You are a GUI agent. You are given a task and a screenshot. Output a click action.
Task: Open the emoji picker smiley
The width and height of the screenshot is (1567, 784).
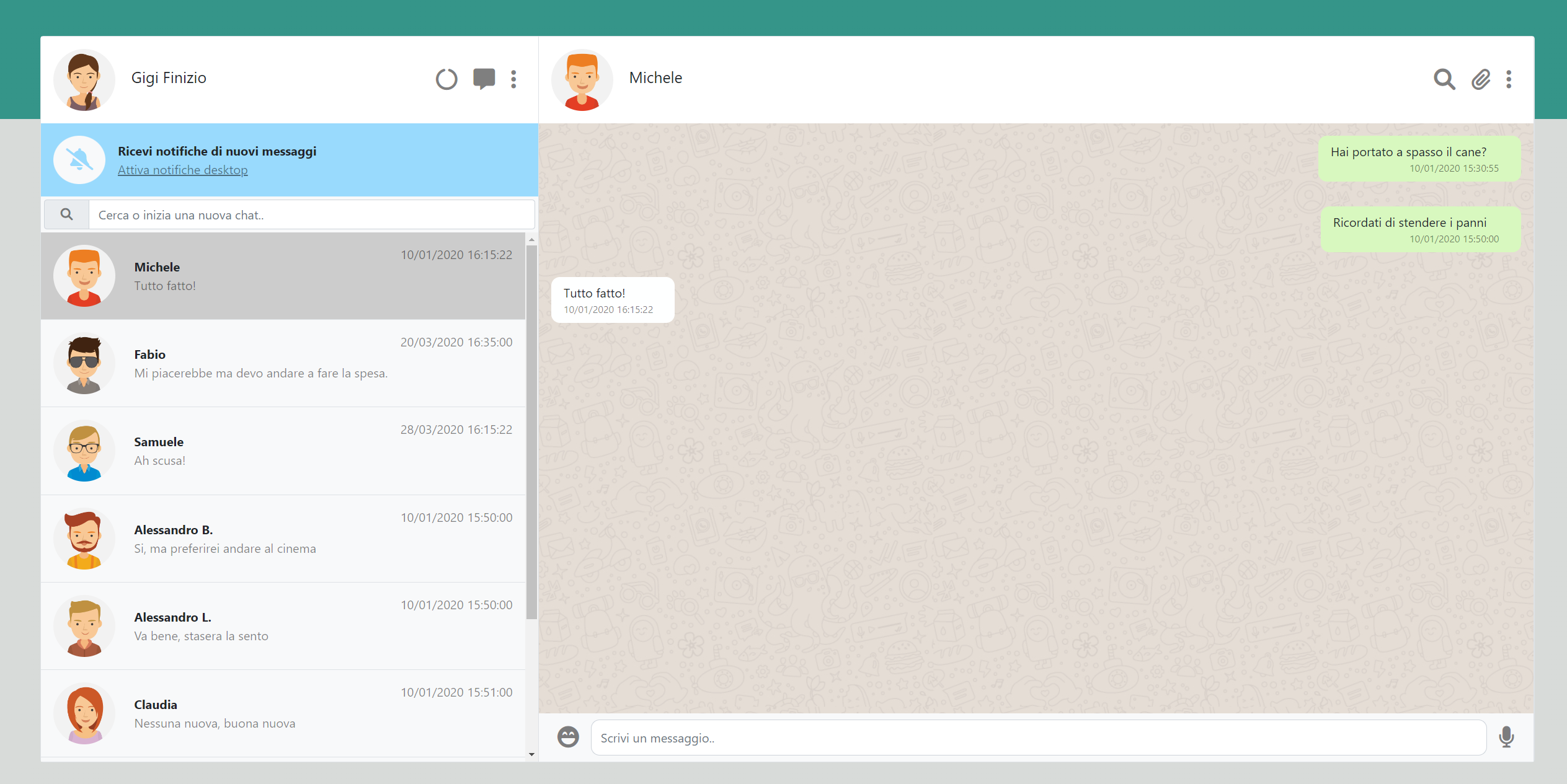[567, 737]
